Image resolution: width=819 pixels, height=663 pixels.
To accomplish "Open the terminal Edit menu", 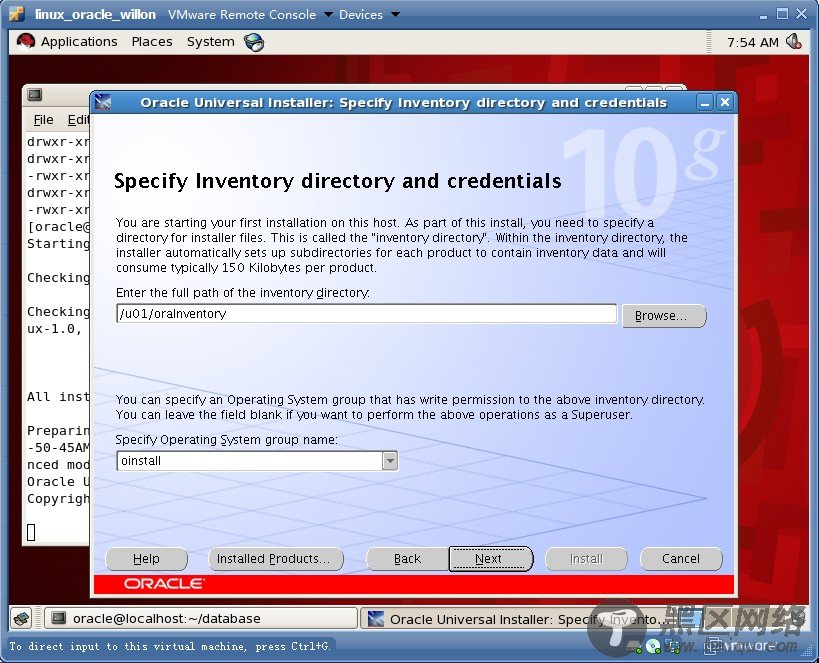I will (x=78, y=120).
